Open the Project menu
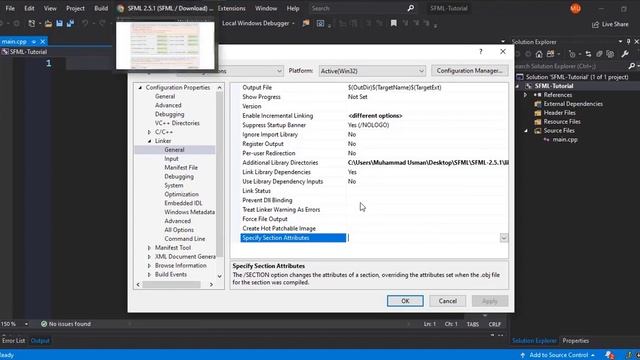This screenshot has width=640, height=360. click(x=76, y=8)
